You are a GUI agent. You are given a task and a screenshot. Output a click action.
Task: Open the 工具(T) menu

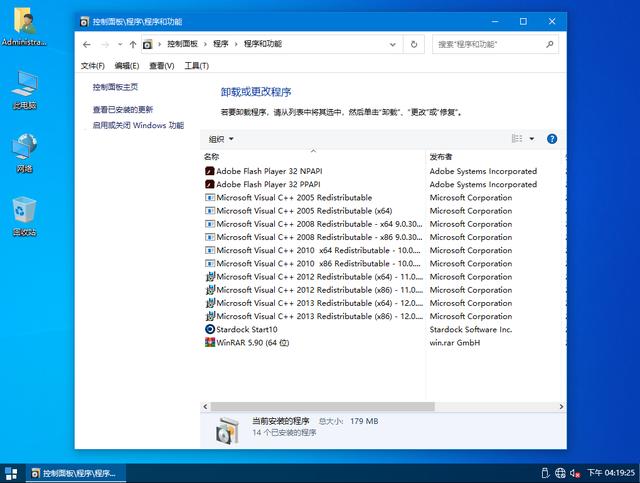click(197, 66)
